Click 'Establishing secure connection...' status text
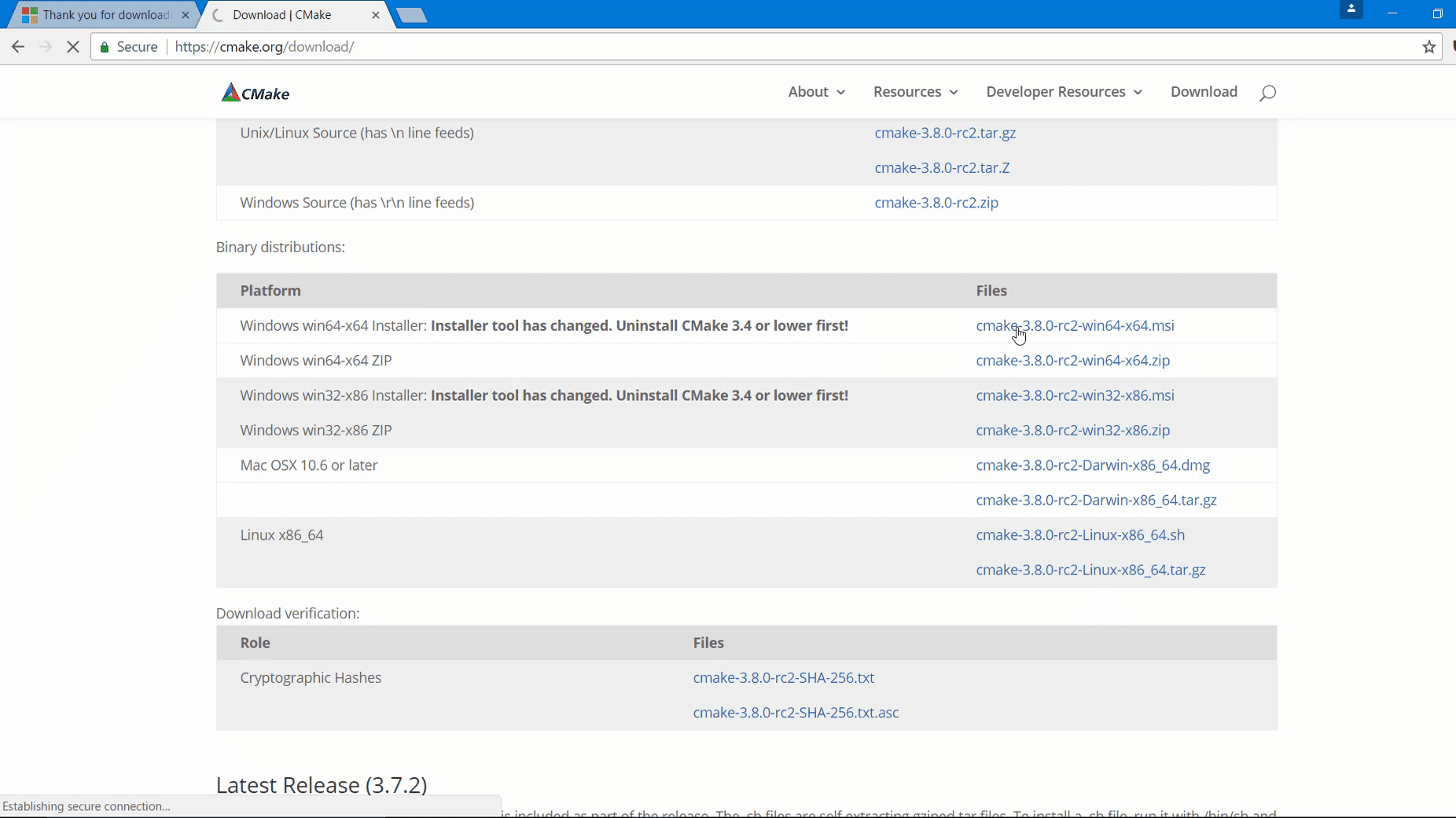 click(x=86, y=806)
